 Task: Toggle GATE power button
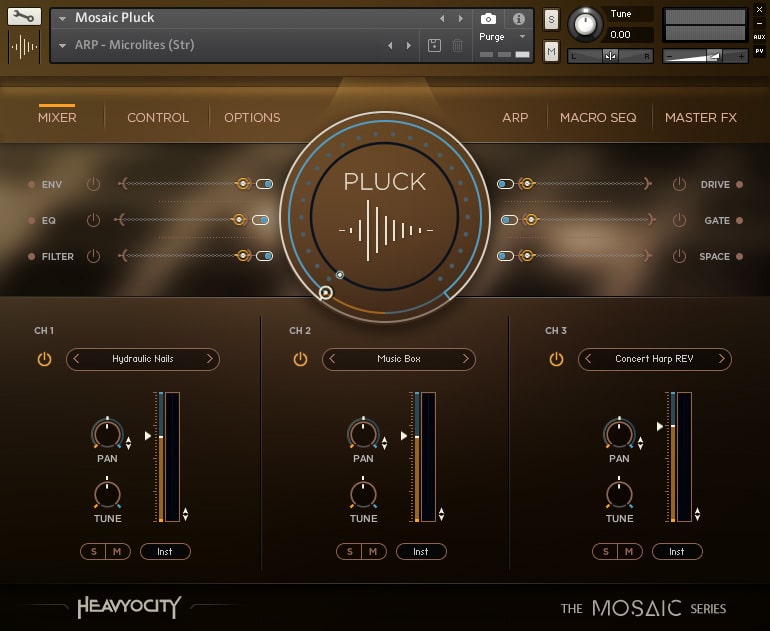(679, 220)
